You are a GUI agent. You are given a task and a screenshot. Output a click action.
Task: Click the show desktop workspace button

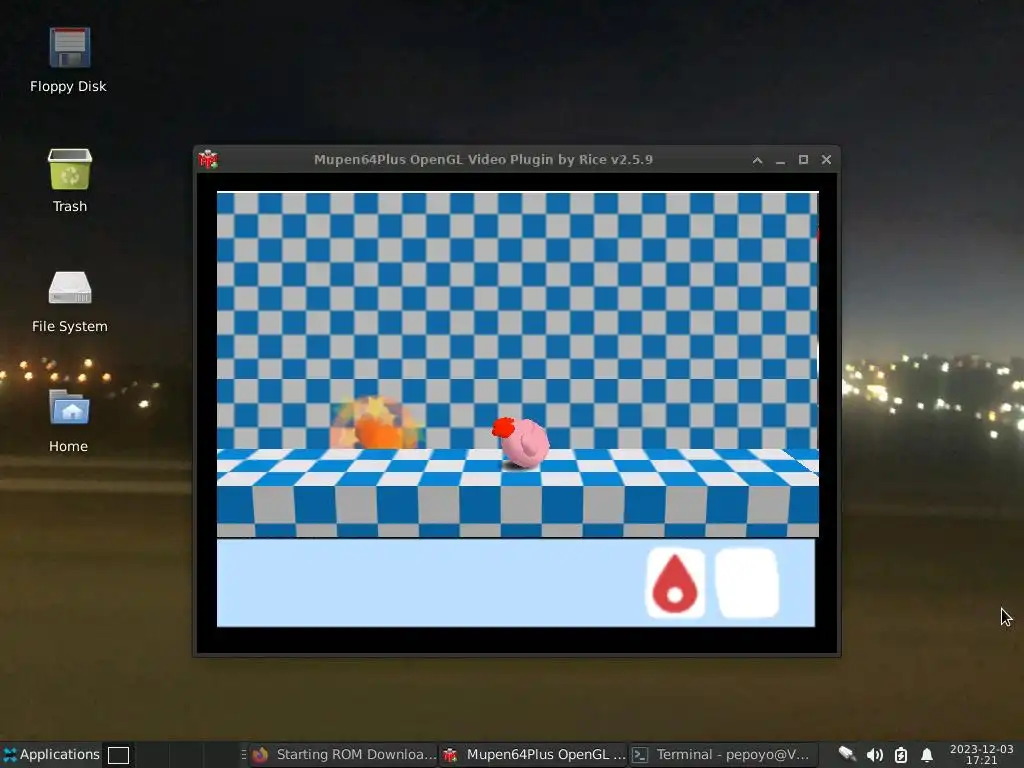(118, 755)
